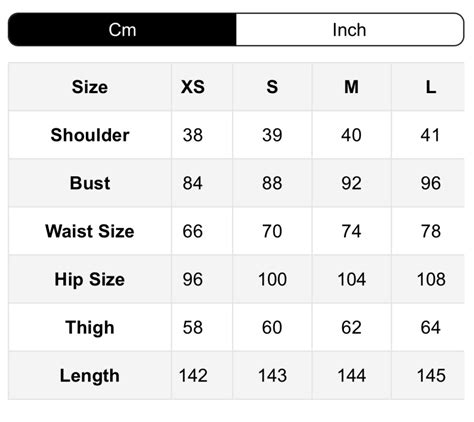This screenshot has width=474, height=422.
Task: Switch units to Inch
Action: point(350,30)
